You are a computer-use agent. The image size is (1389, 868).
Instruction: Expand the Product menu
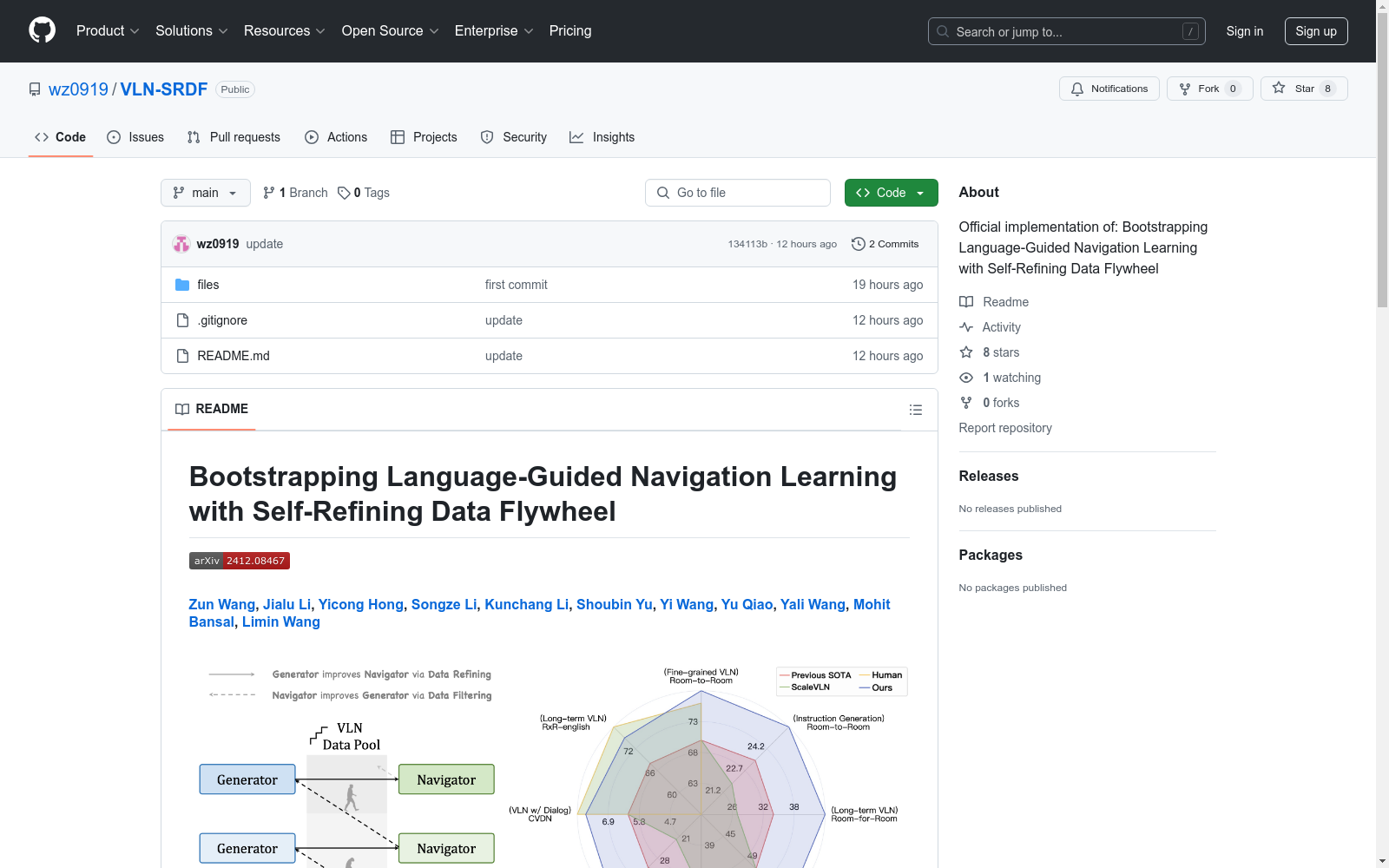[x=108, y=31]
